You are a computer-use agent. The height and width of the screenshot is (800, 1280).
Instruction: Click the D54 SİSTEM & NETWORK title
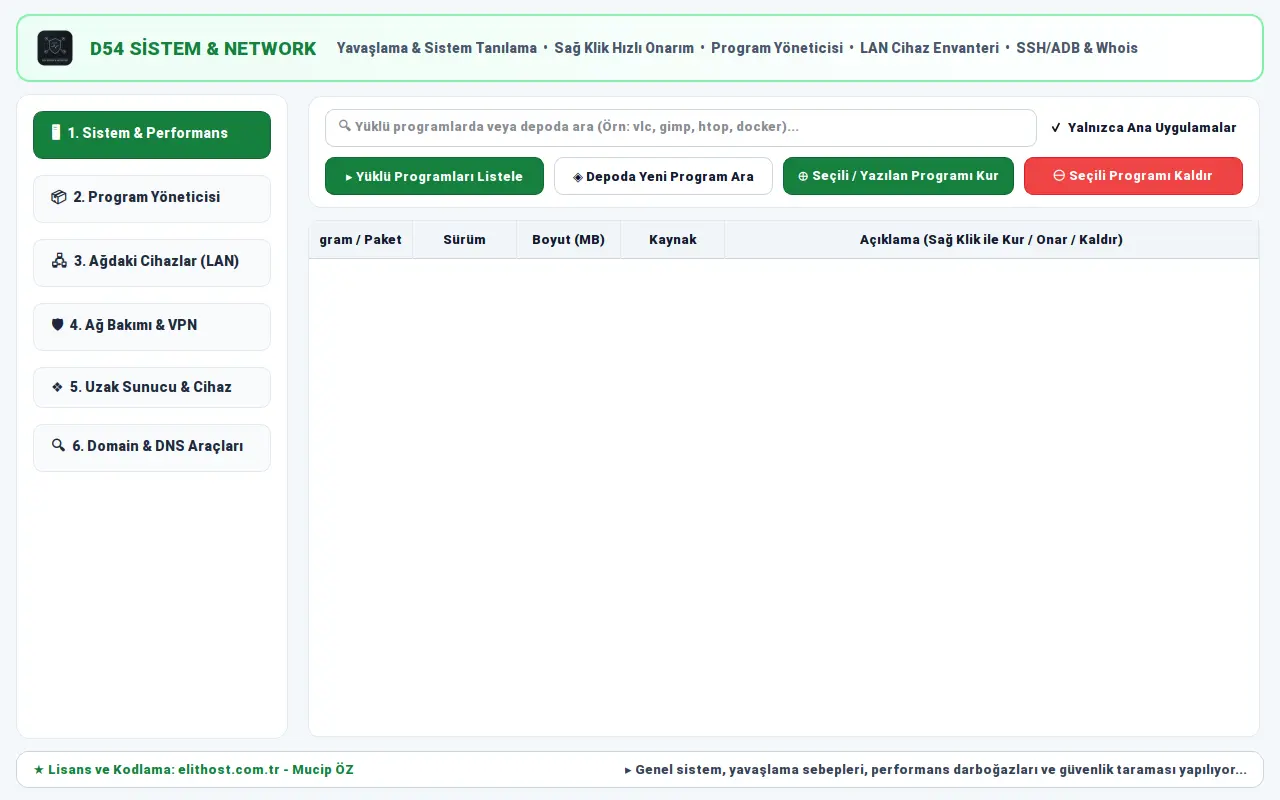203,48
